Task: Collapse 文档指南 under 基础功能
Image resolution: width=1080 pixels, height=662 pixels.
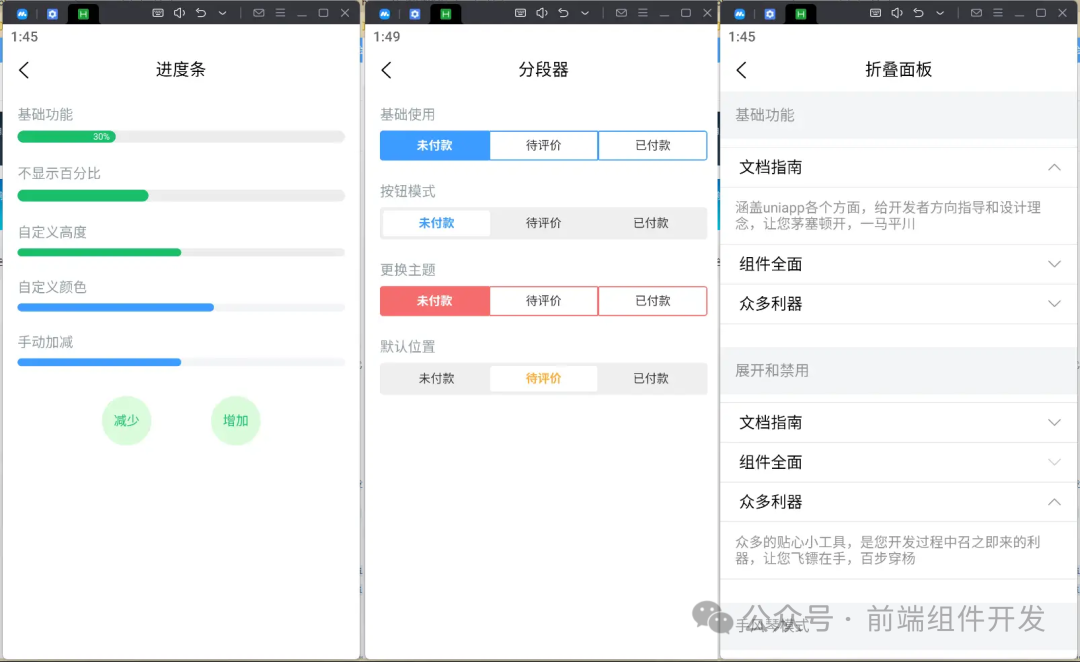Action: [899, 167]
